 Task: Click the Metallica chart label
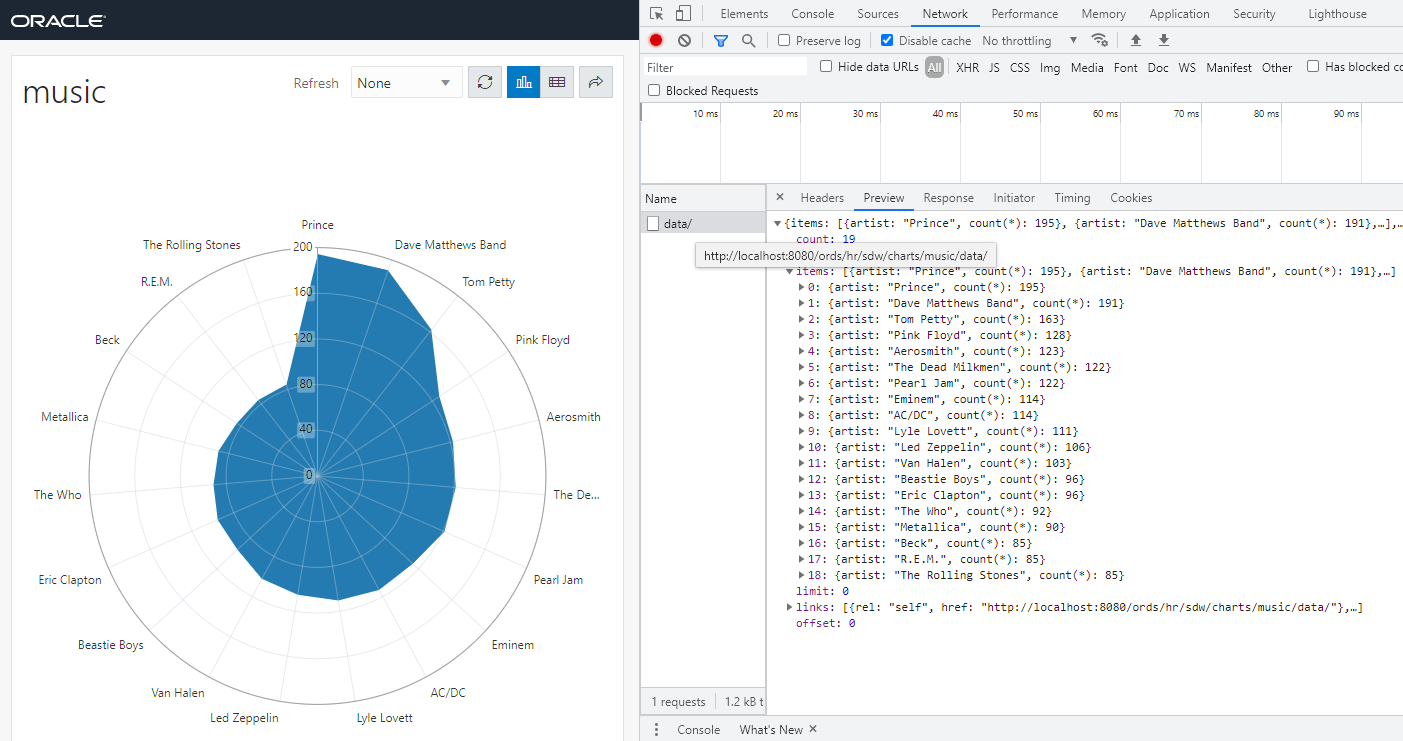click(65, 417)
